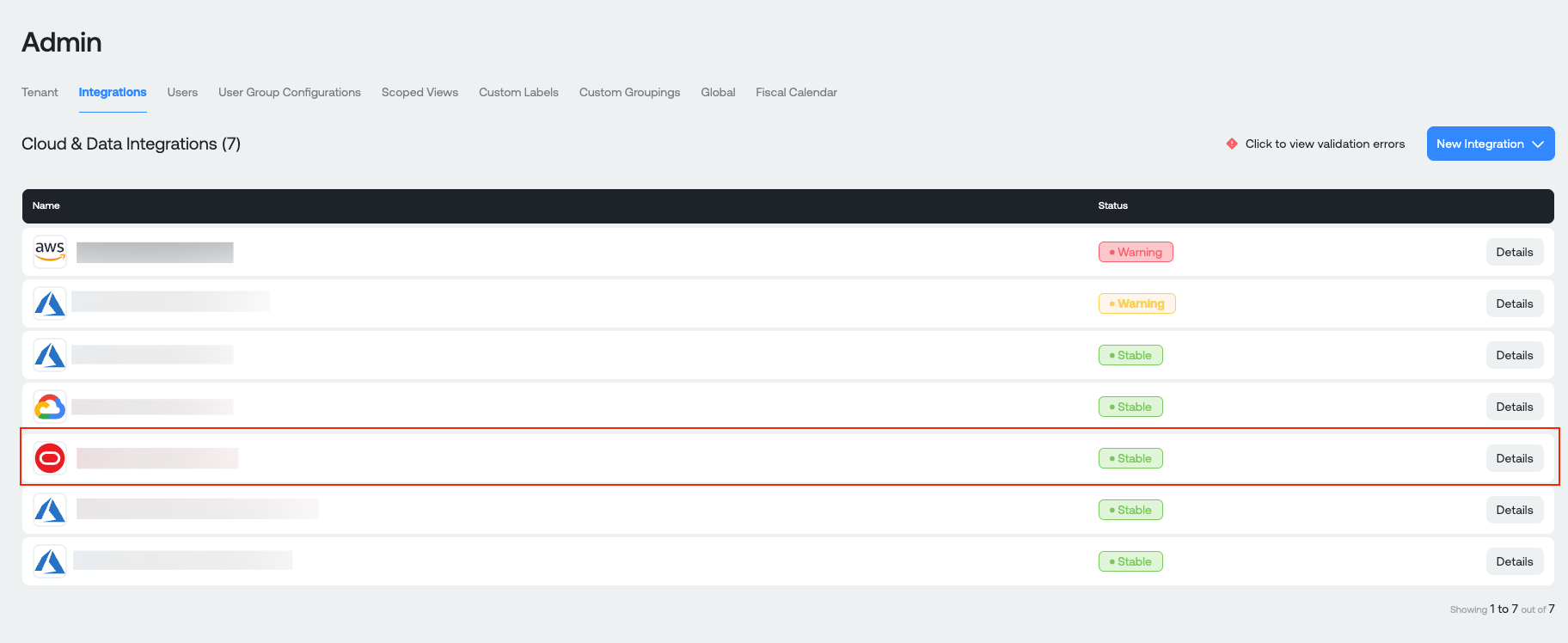Open Details for the Google Cloud integration
1568x643 pixels.
click(x=1515, y=407)
